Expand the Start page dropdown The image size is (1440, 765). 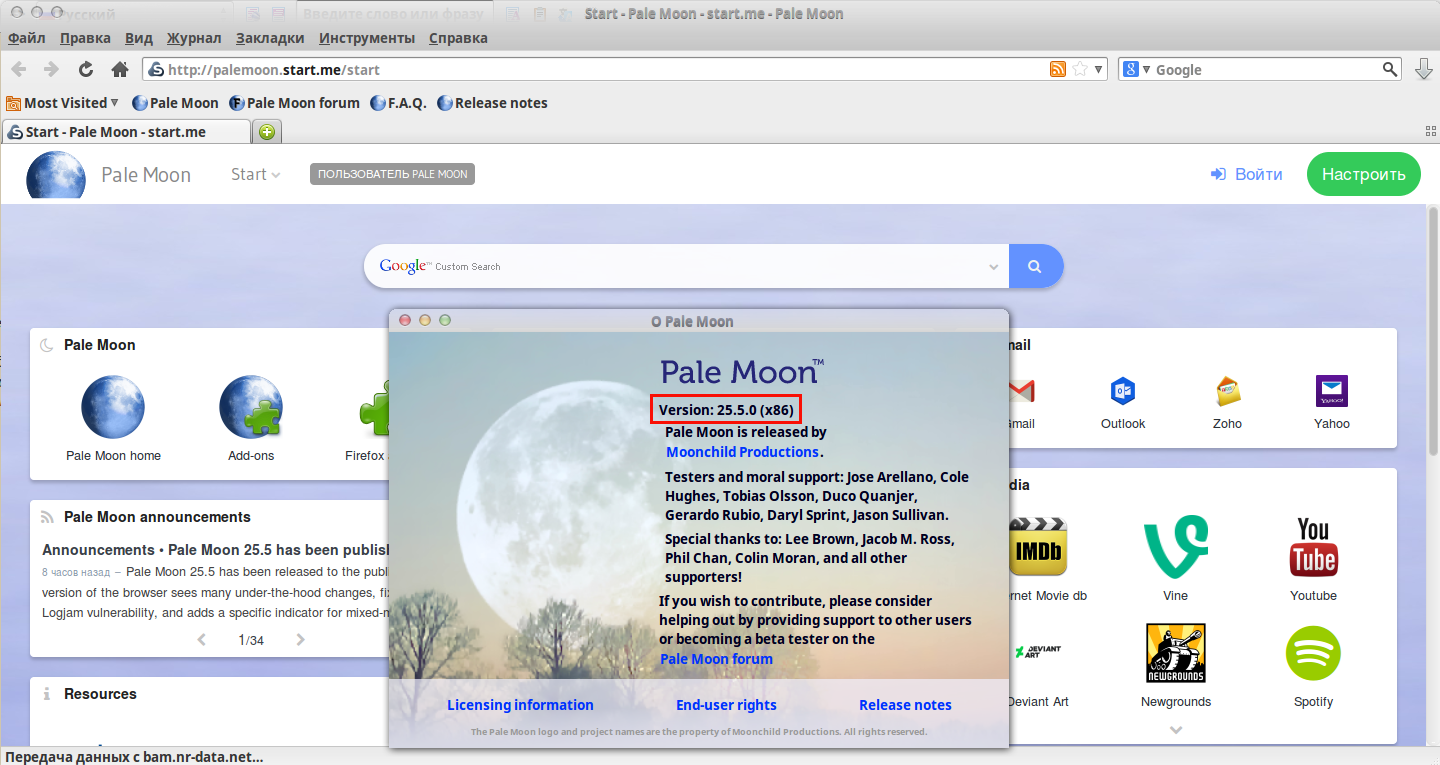click(x=255, y=174)
